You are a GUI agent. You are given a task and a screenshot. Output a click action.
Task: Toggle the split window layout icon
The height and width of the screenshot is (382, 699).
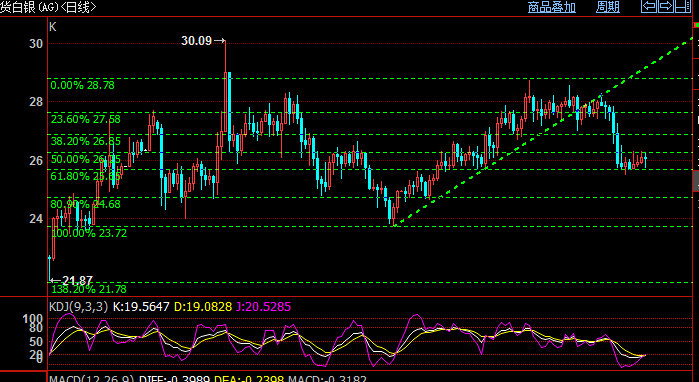[682, 6]
